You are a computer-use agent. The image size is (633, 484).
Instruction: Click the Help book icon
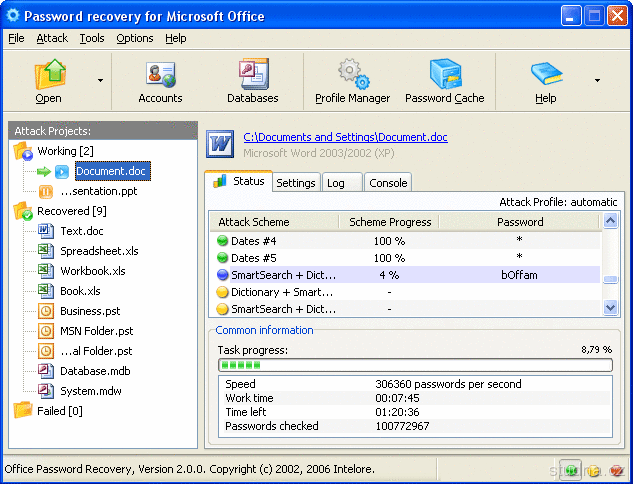coord(546,75)
